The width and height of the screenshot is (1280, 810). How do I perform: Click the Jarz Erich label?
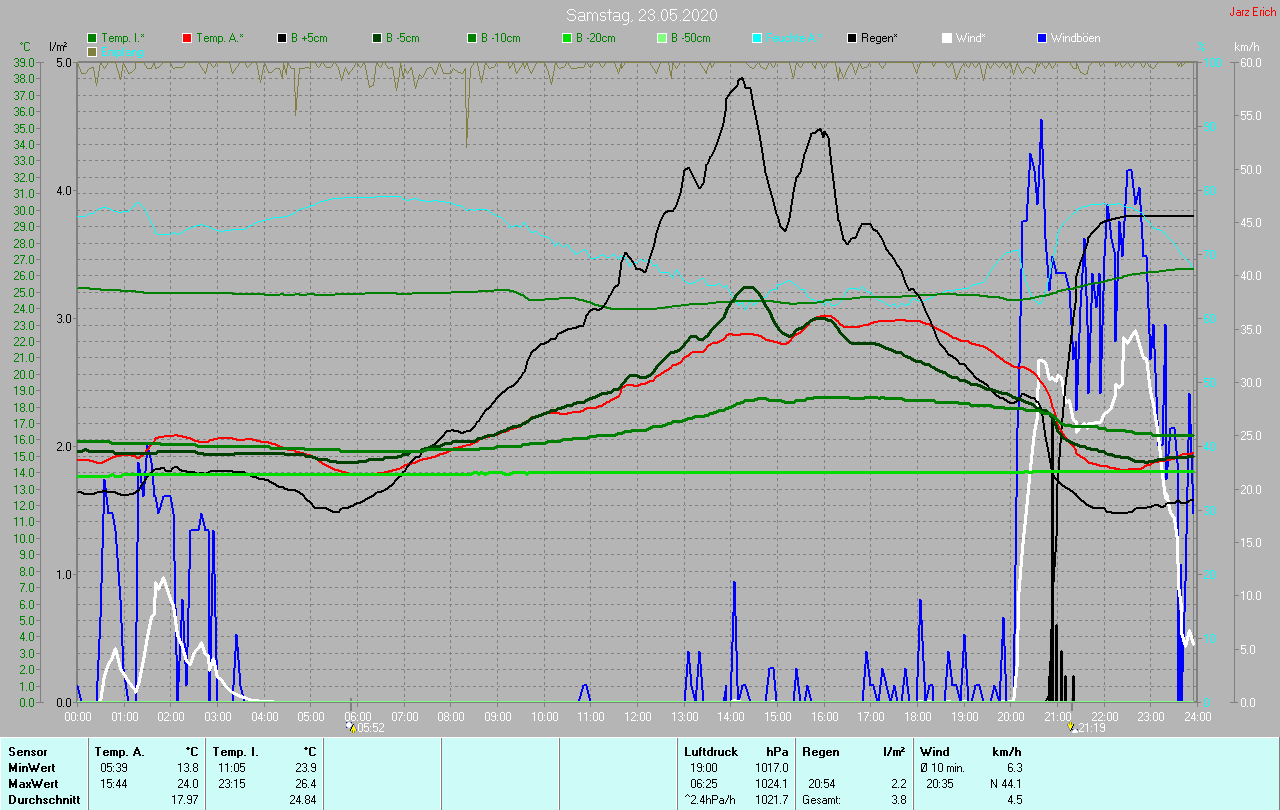pyautogui.click(x=1252, y=12)
